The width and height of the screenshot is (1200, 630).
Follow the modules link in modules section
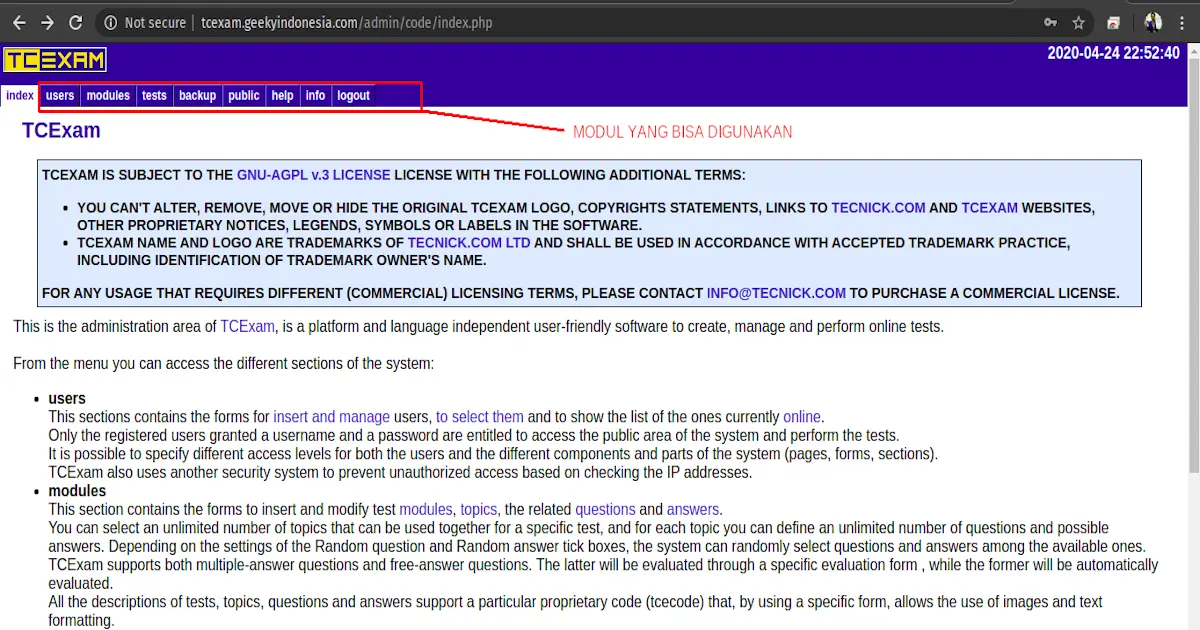coord(426,509)
